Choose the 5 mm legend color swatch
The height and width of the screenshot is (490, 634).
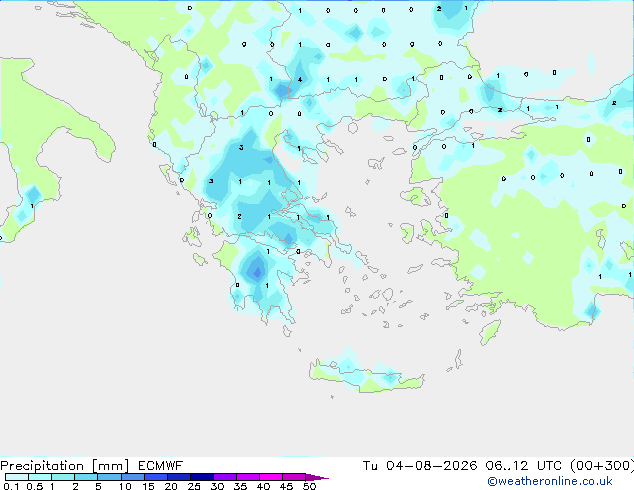coord(109,477)
